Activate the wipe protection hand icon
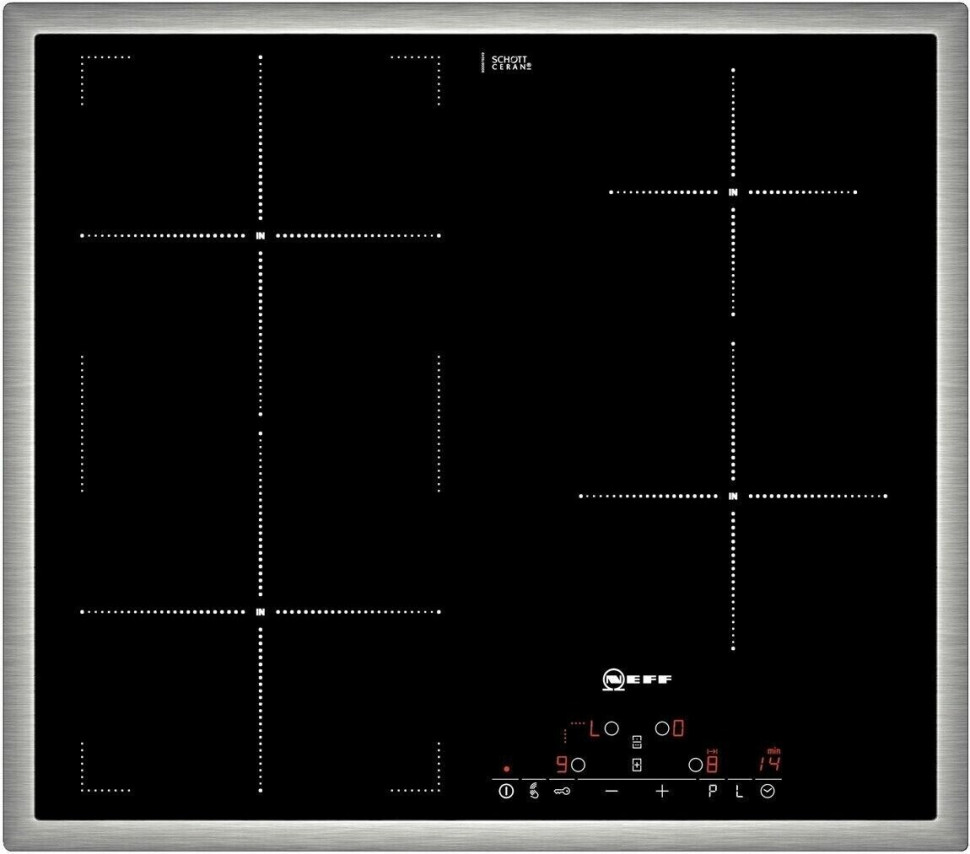 534,791
